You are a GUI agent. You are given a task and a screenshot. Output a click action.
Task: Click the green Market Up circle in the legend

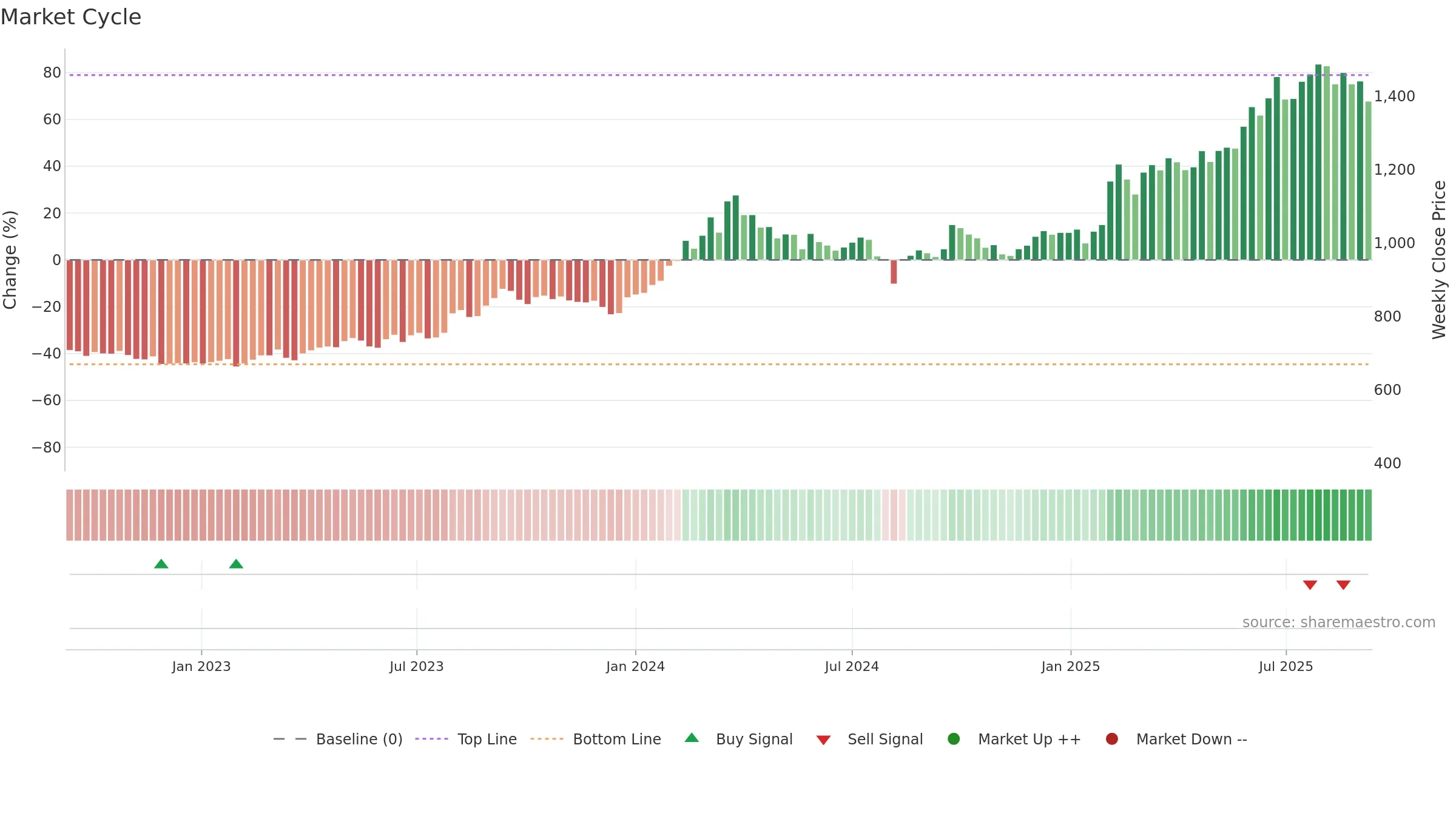[x=954, y=739]
